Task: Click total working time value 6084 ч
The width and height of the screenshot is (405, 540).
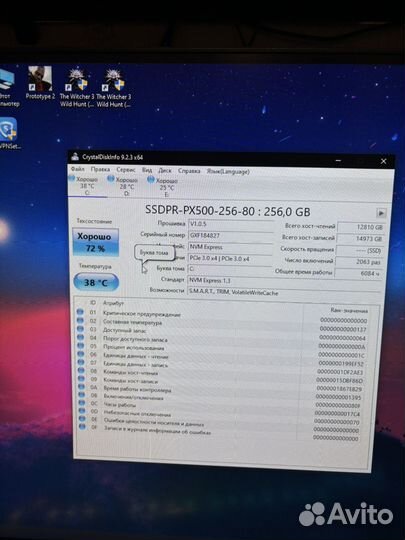Action: [x=358, y=273]
